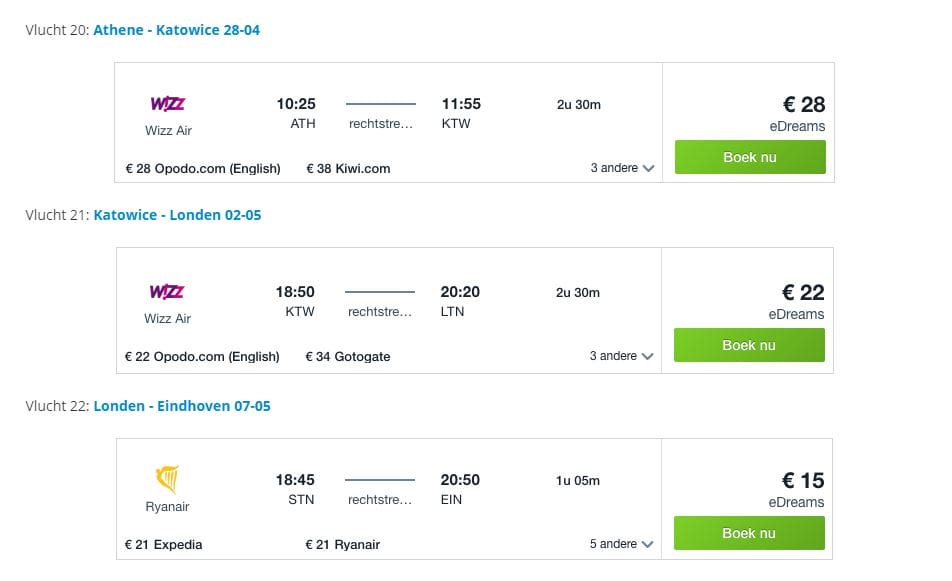Choose the €21 Expedia offer

(x=163, y=545)
